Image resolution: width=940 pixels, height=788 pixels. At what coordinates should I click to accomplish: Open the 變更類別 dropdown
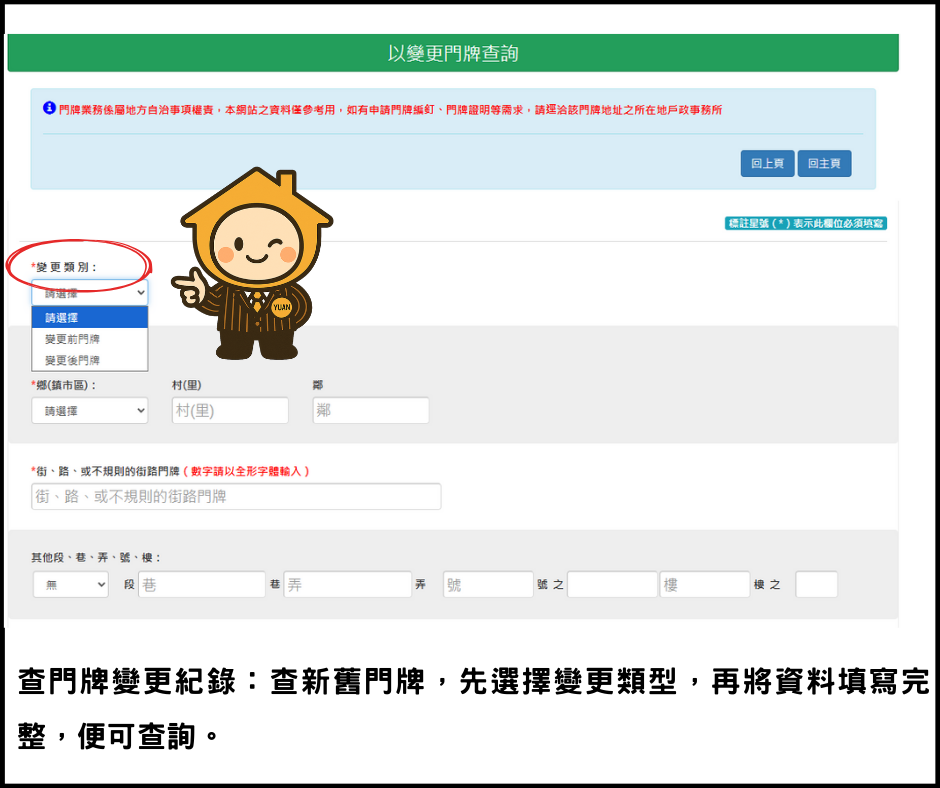[89, 293]
